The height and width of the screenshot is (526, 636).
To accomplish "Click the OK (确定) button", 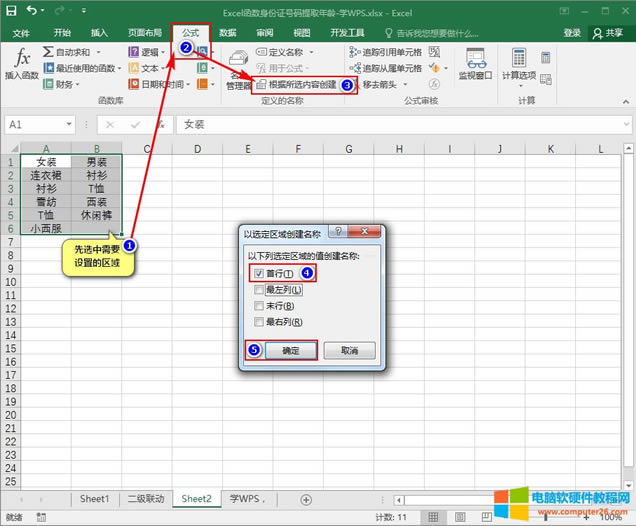I will click(290, 351).
